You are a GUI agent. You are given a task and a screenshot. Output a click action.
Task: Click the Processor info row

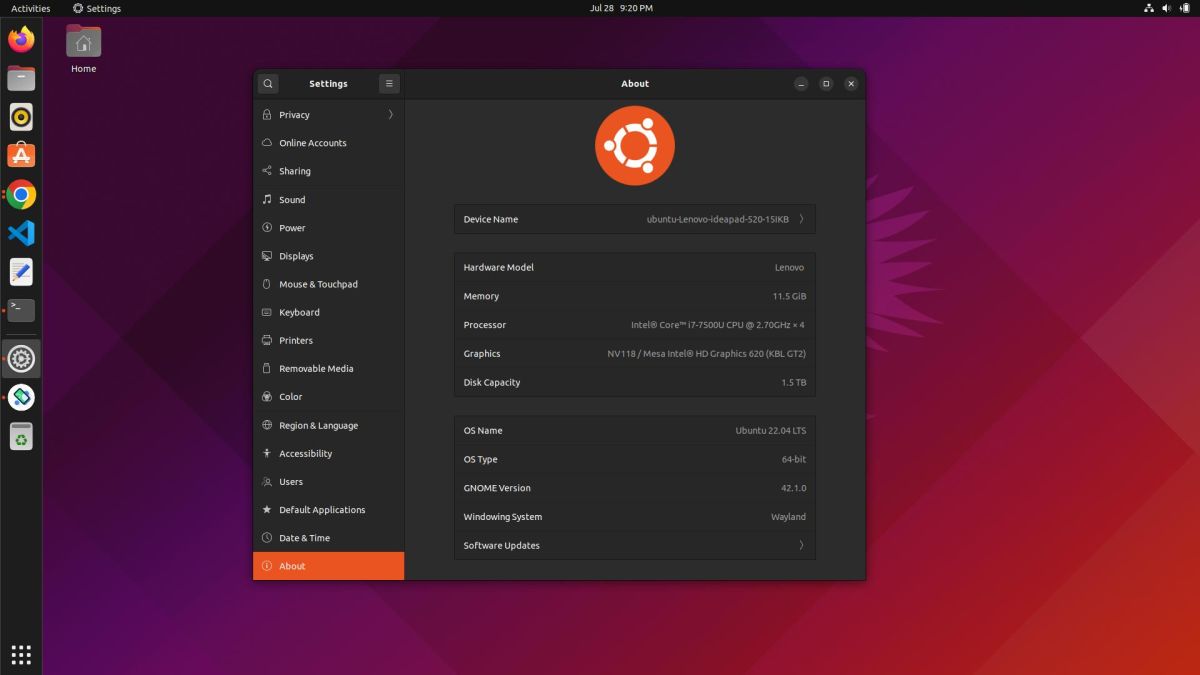635,325
